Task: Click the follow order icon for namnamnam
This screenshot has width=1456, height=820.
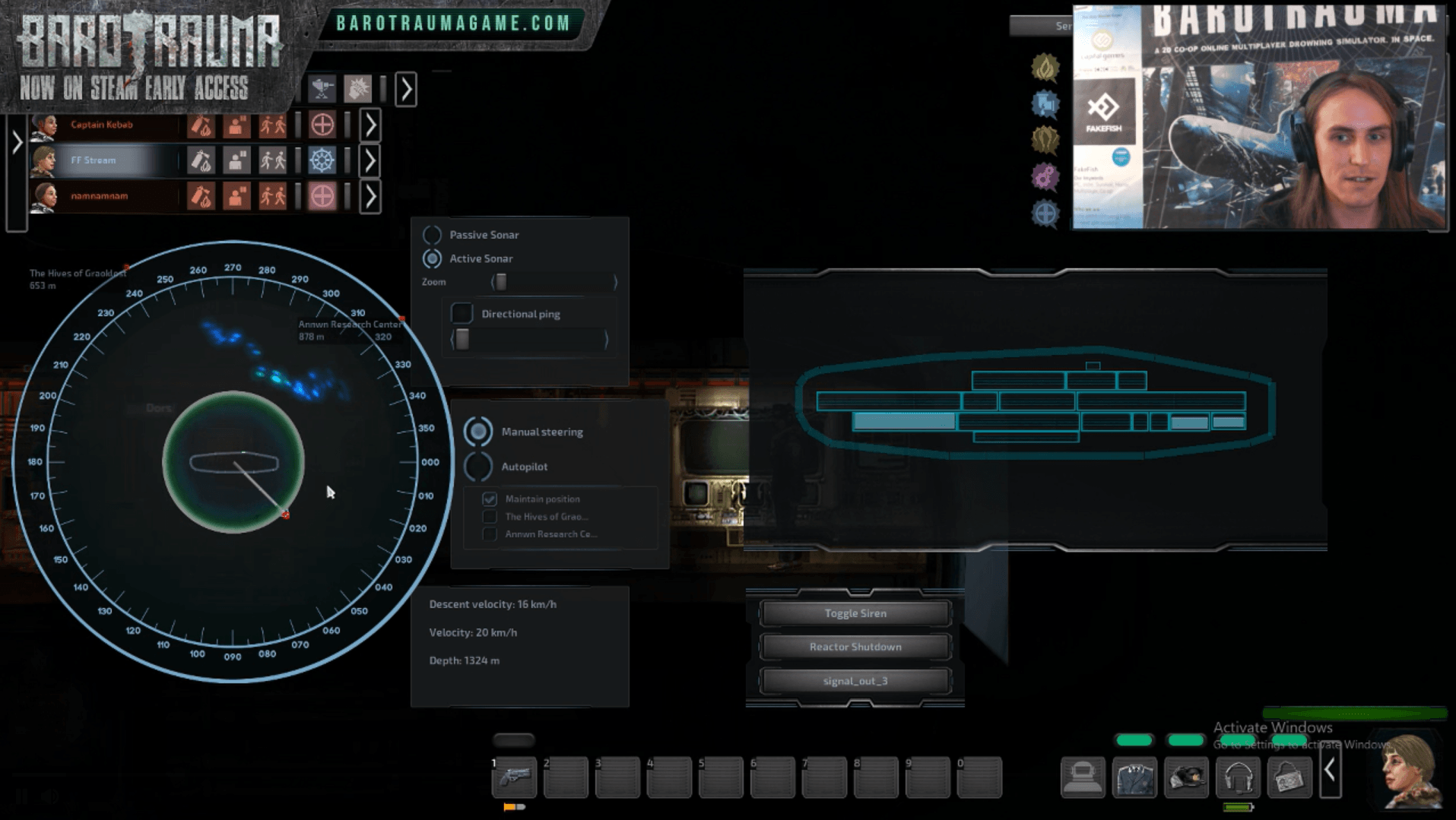Action: click(x=272, y=196)
